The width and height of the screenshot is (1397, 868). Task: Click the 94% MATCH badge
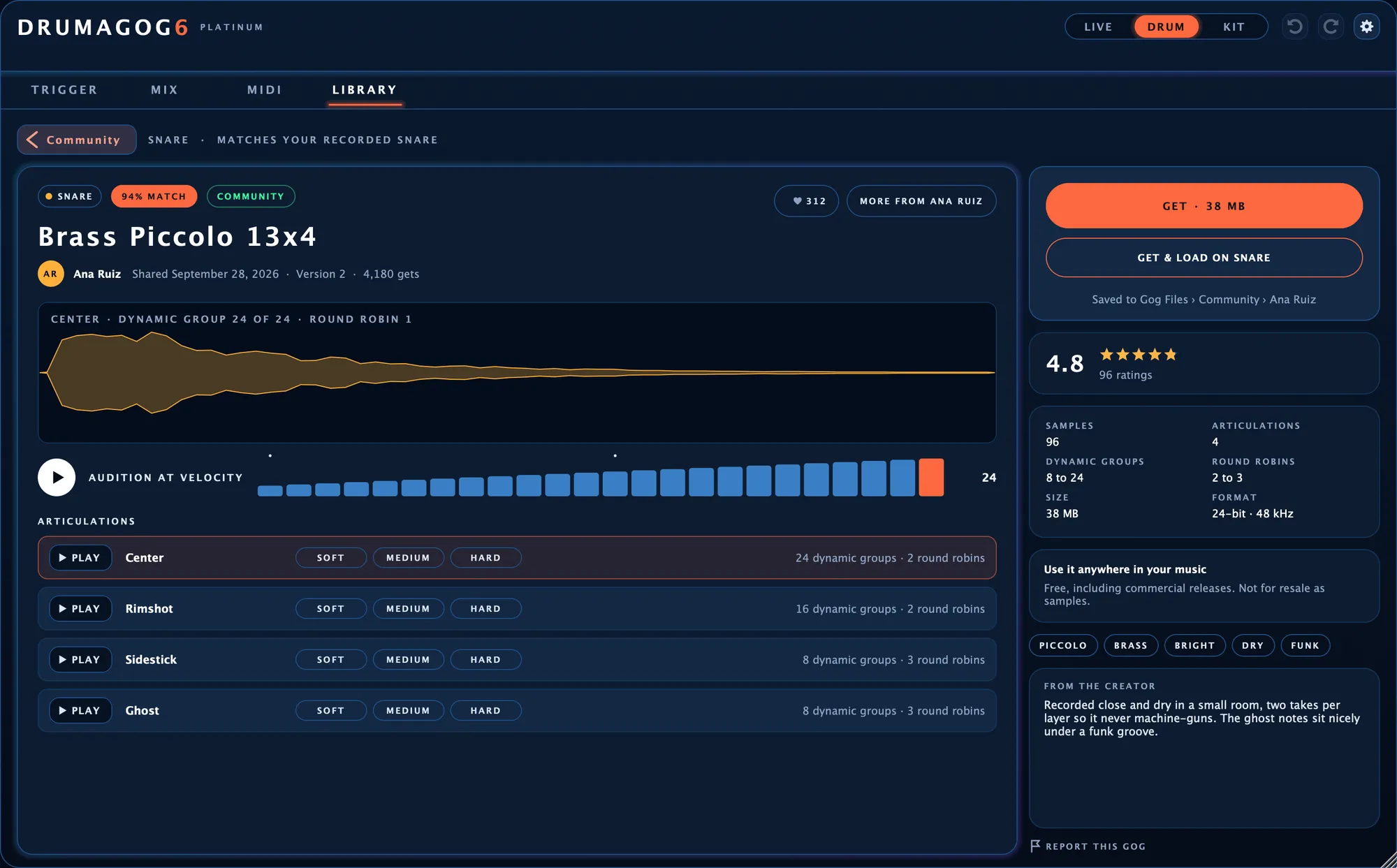click(x=154, y=197)
